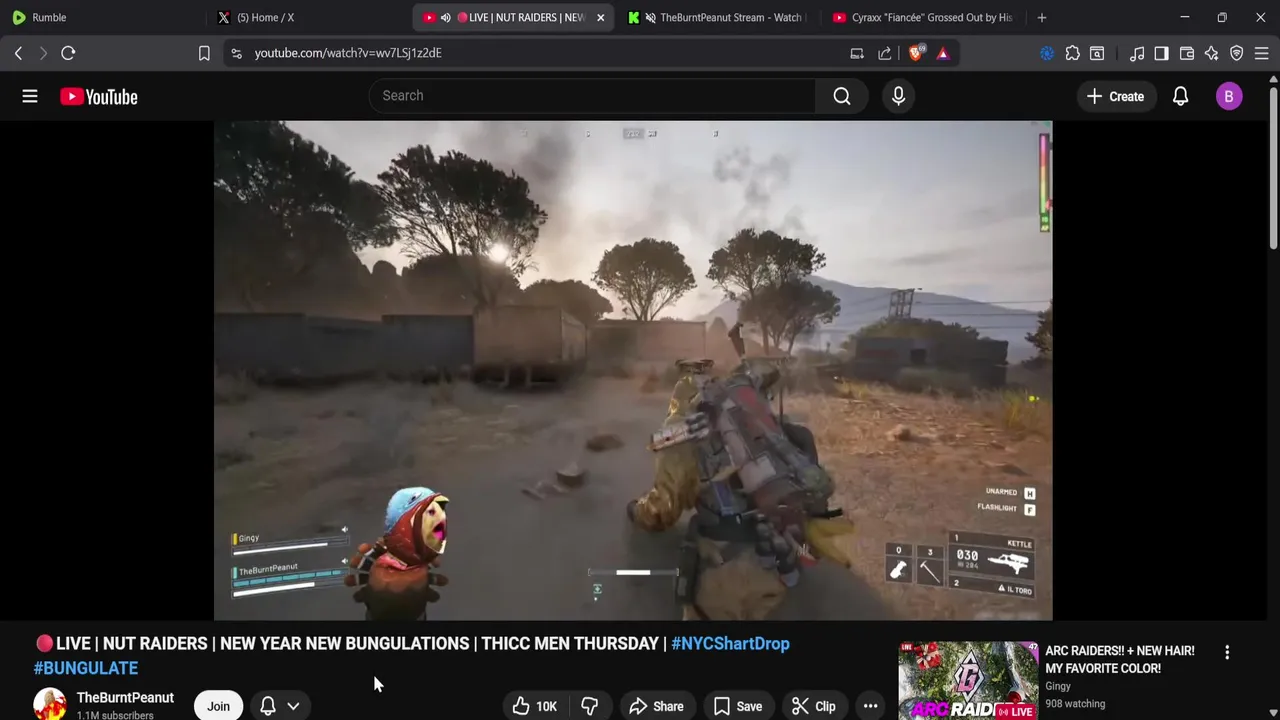Click the address bar URL

click(x=348, y=53)
